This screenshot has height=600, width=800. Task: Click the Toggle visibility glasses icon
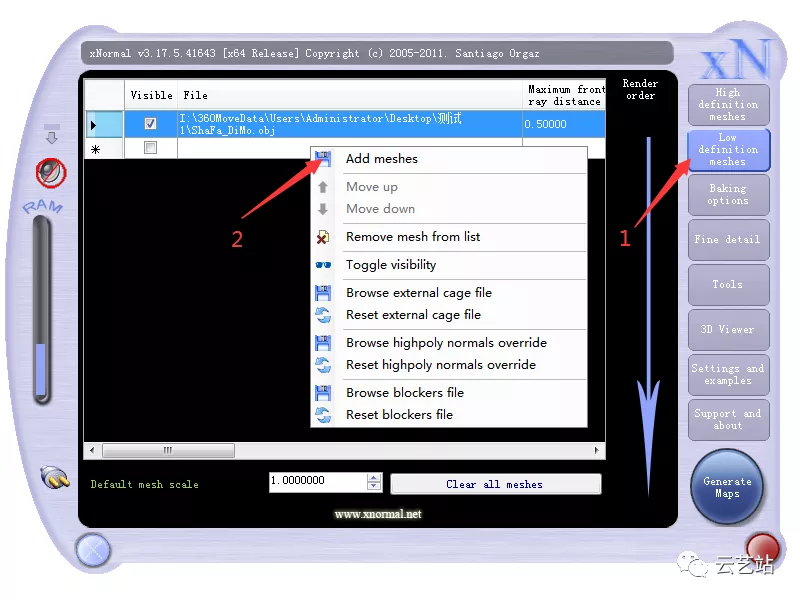[x=323, y=265]
